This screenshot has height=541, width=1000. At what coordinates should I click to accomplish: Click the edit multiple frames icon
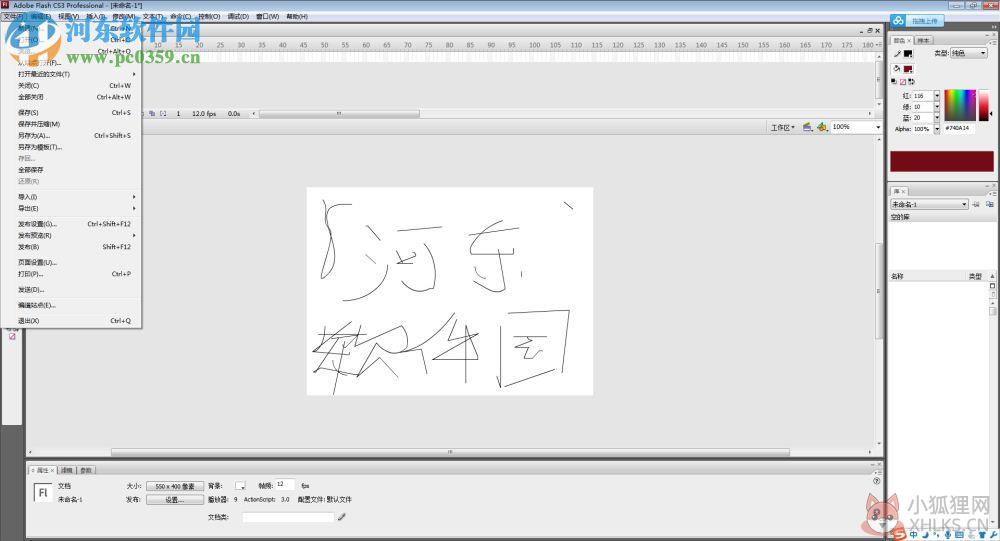152,114
